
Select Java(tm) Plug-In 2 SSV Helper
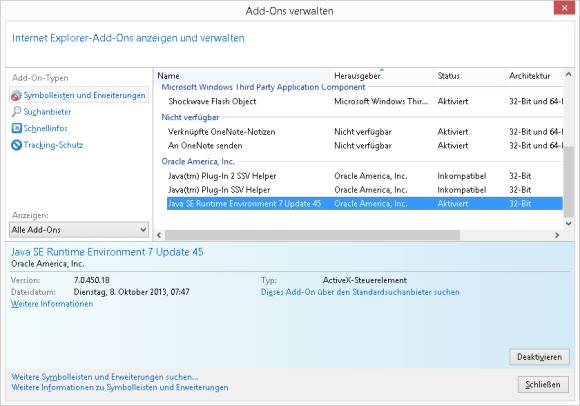click(364, 176)
